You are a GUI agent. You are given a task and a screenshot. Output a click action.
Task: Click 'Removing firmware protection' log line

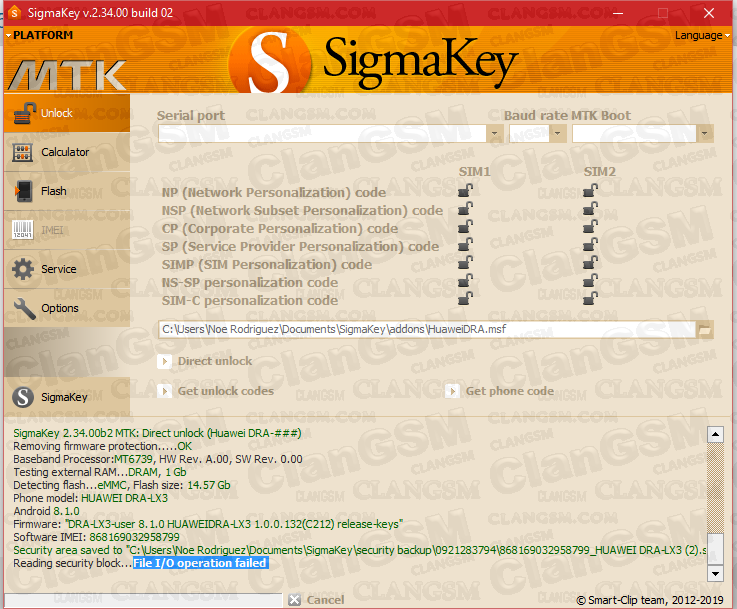pyautogui.click(x=102, y=446)
